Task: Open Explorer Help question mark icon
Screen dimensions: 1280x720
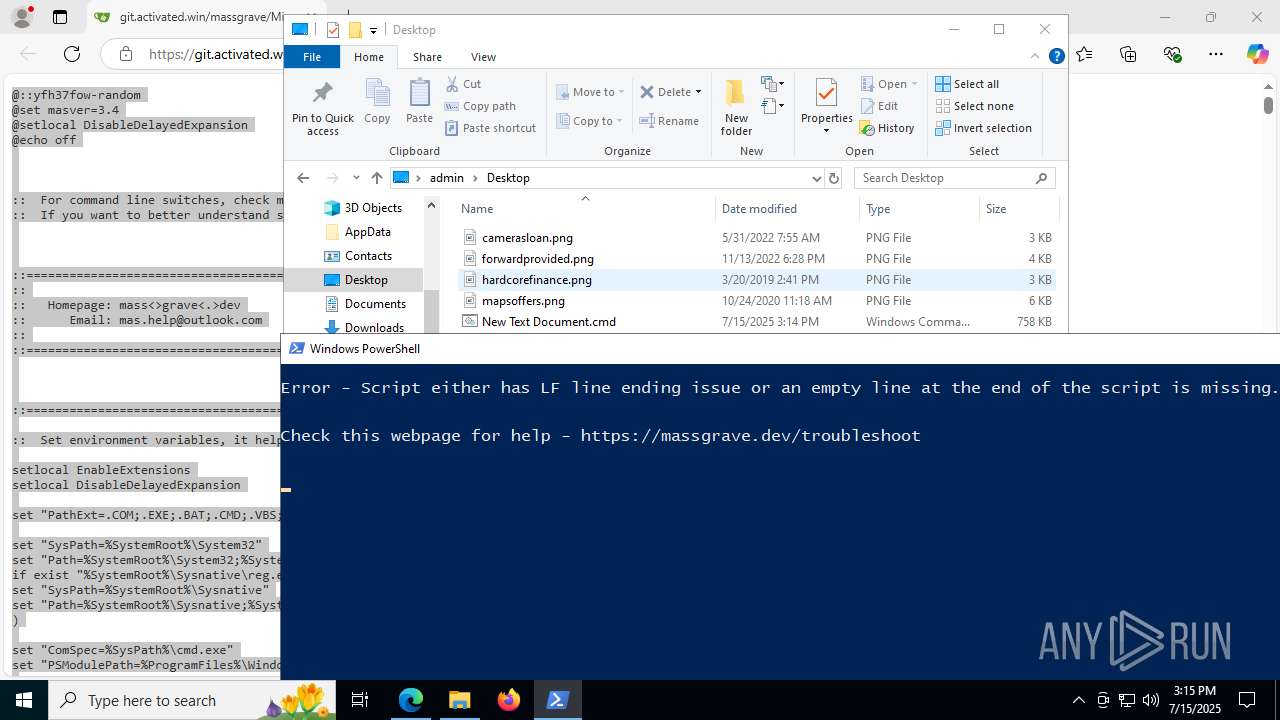Action: pyautogui.click(x=1056, y=57)
